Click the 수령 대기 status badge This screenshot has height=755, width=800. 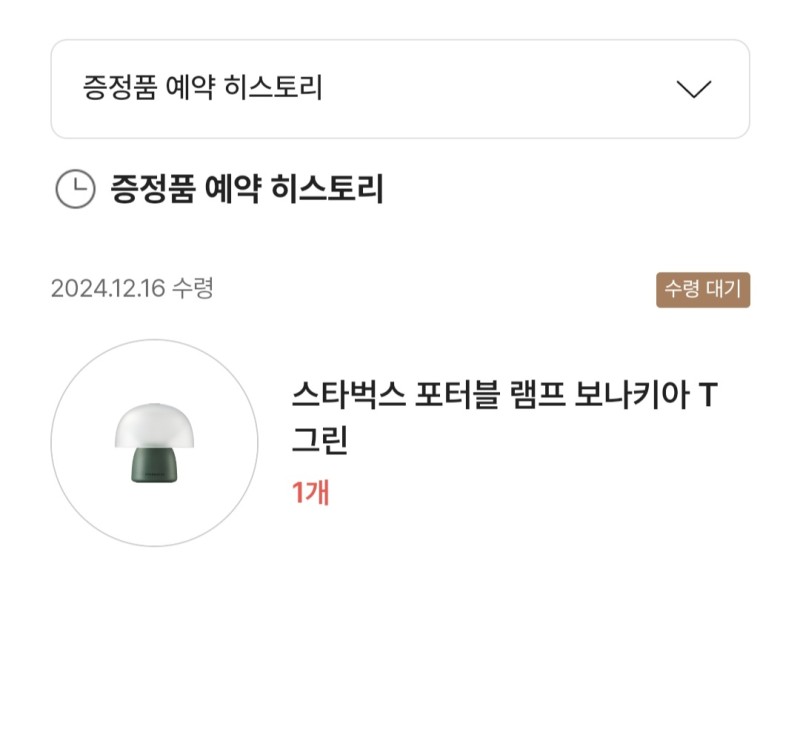click(703, 290)
